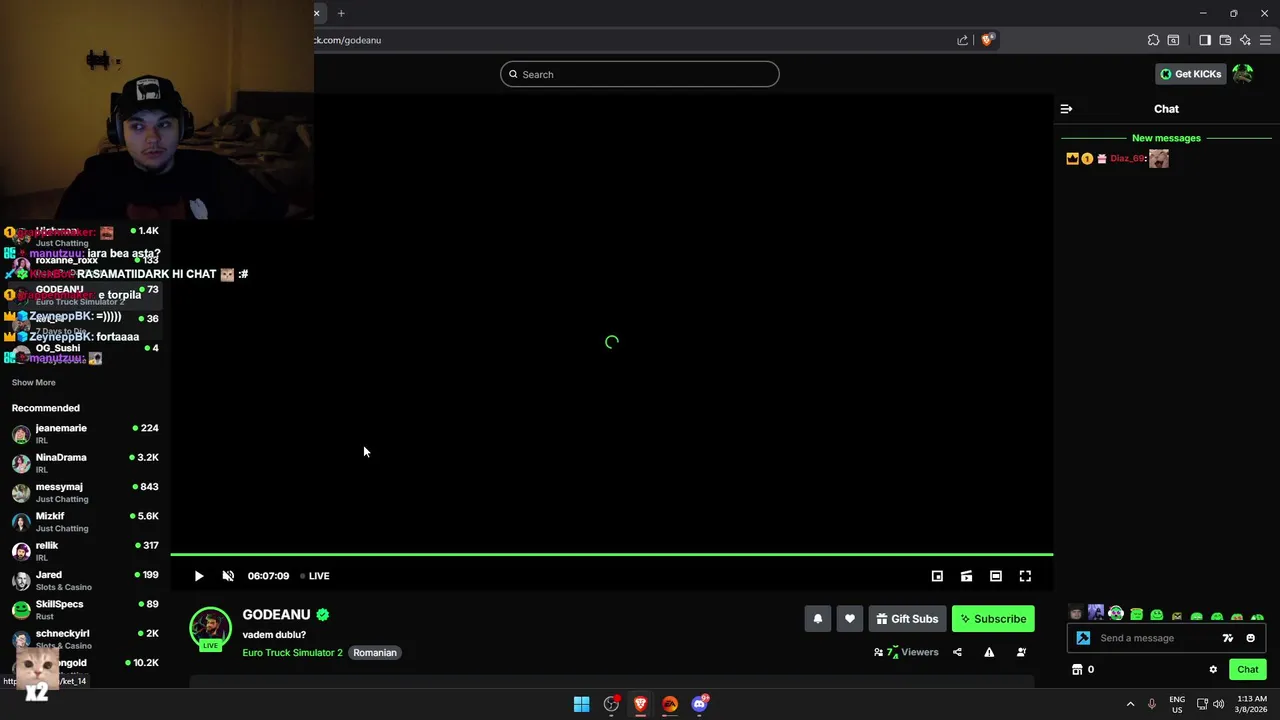Play the GODEANU stream video

199,576
